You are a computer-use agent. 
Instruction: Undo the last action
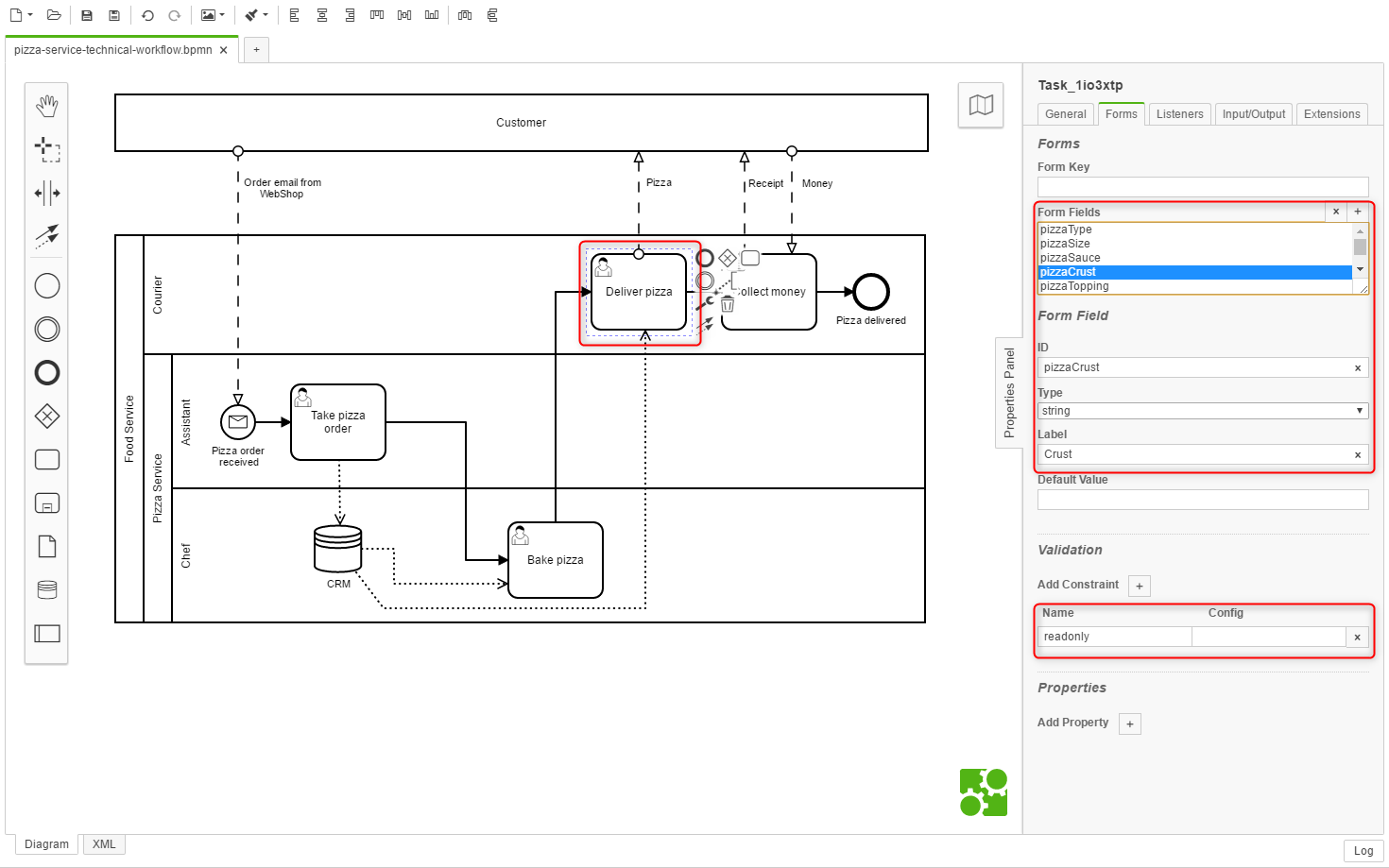coord(147,15)
